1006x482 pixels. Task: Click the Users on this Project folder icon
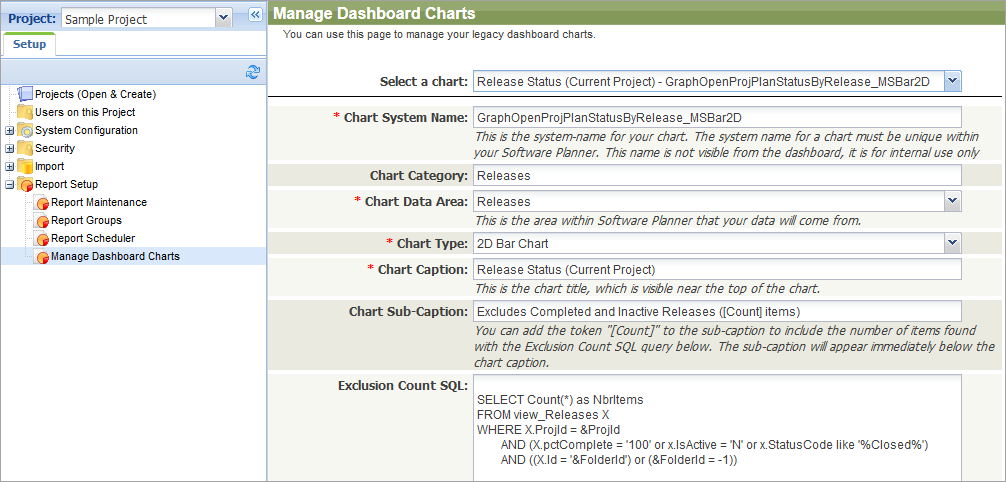coord(25,112)
